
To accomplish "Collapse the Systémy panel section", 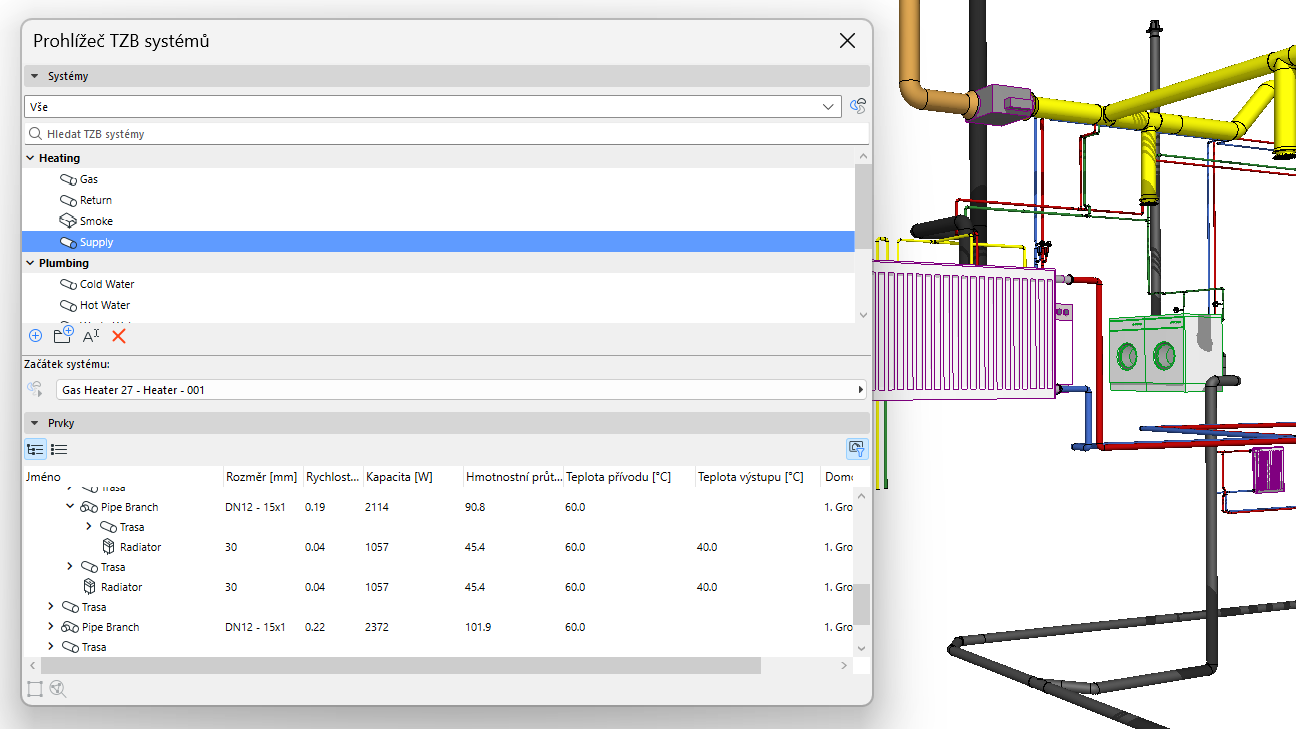I will pos(35,75).
